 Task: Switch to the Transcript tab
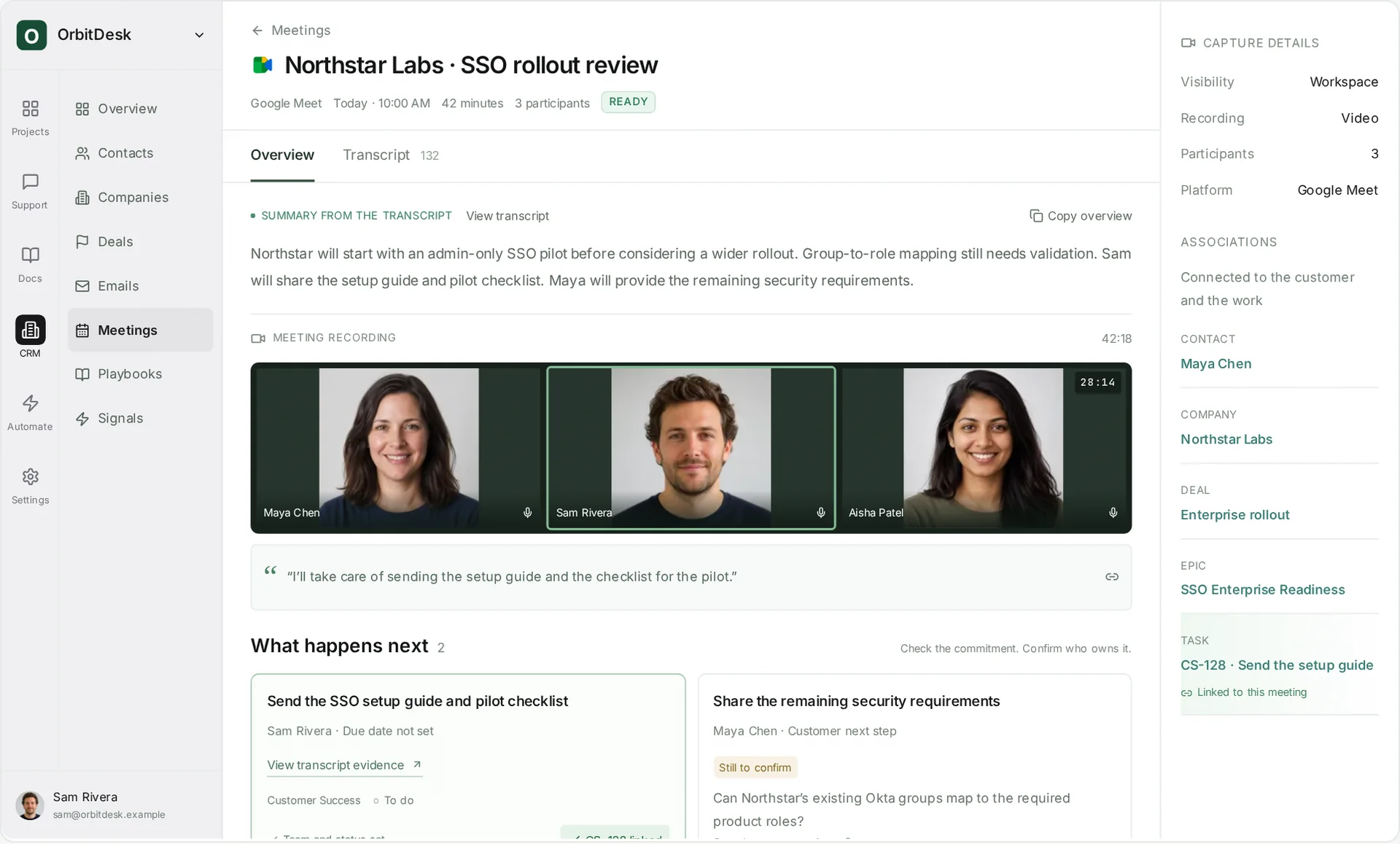(x=390, y=155)
